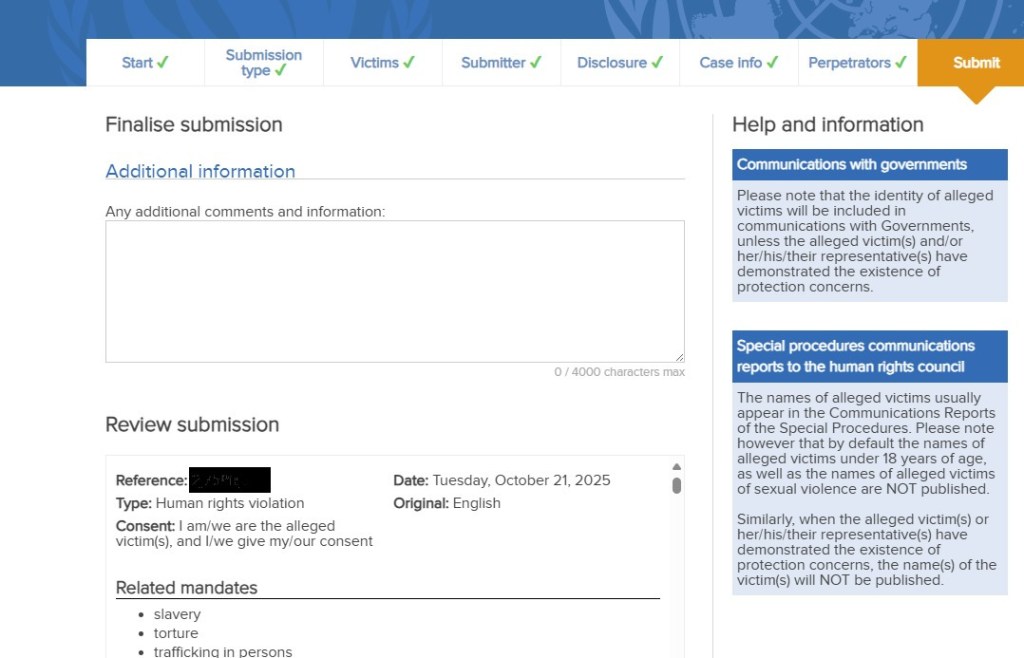This screenshot has width=1024, height=658.
Task: Click the trafficking in persons mandate
Action: point(222,651)
